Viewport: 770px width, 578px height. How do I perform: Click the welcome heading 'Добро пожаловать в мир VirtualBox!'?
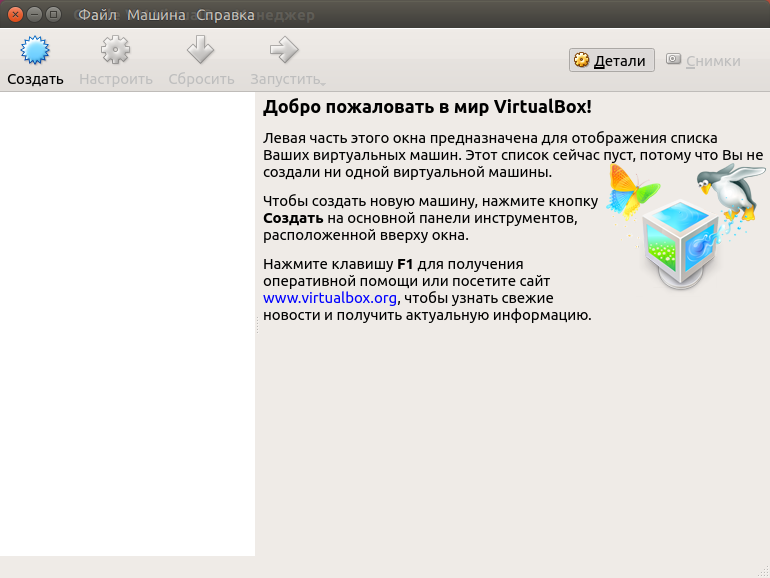tap(427, 107)
